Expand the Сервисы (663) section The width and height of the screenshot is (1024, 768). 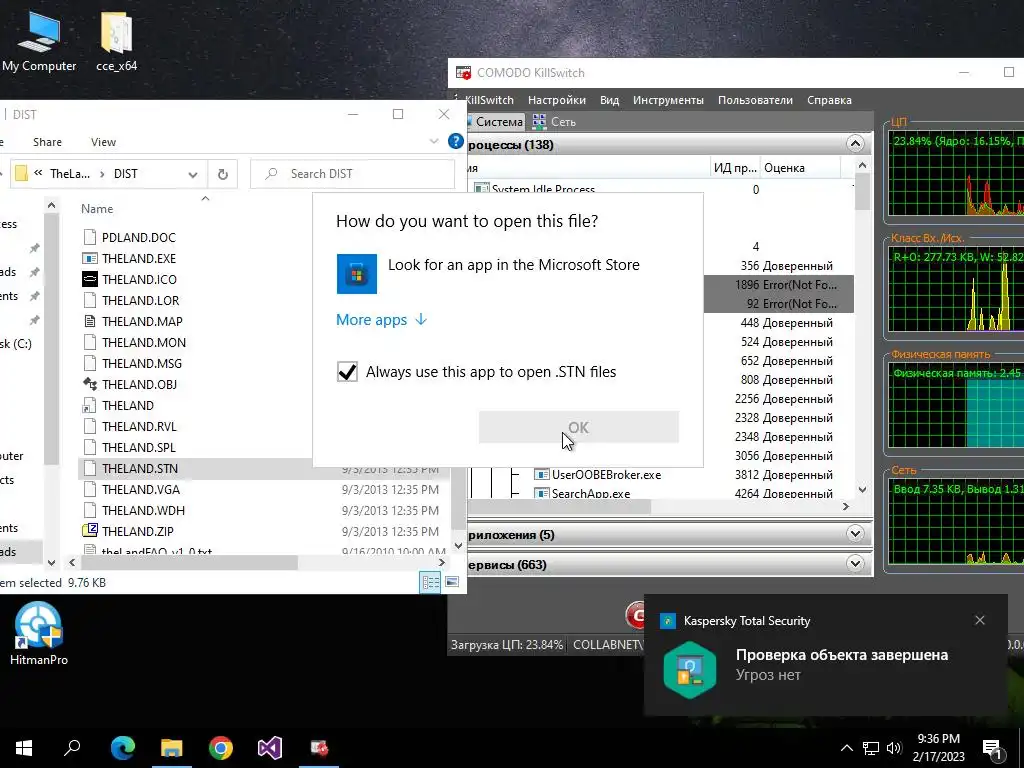coord(856,564)
